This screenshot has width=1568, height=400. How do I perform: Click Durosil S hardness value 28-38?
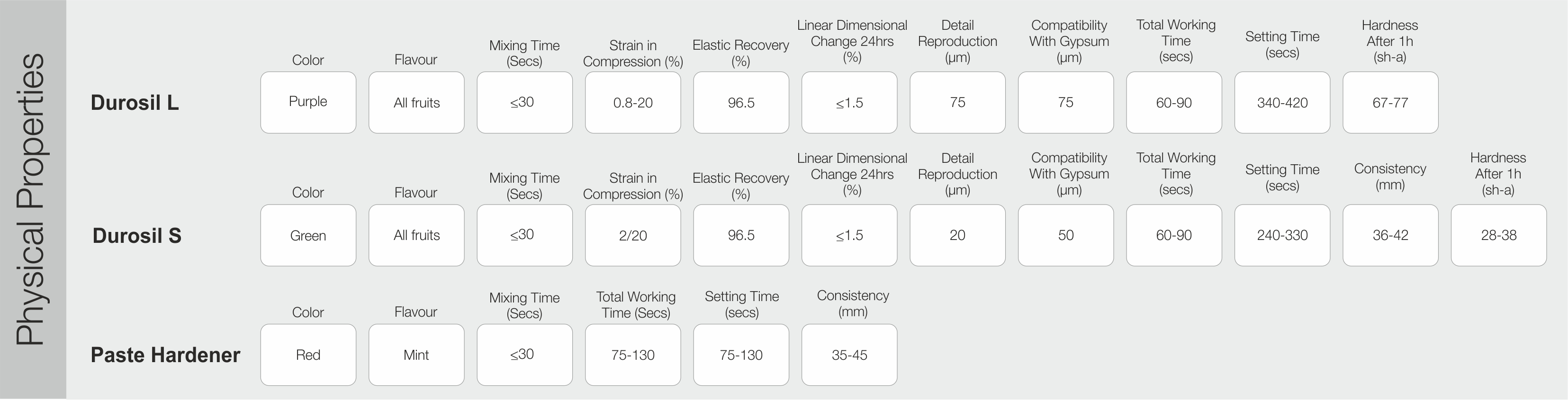coord(1499,235)
